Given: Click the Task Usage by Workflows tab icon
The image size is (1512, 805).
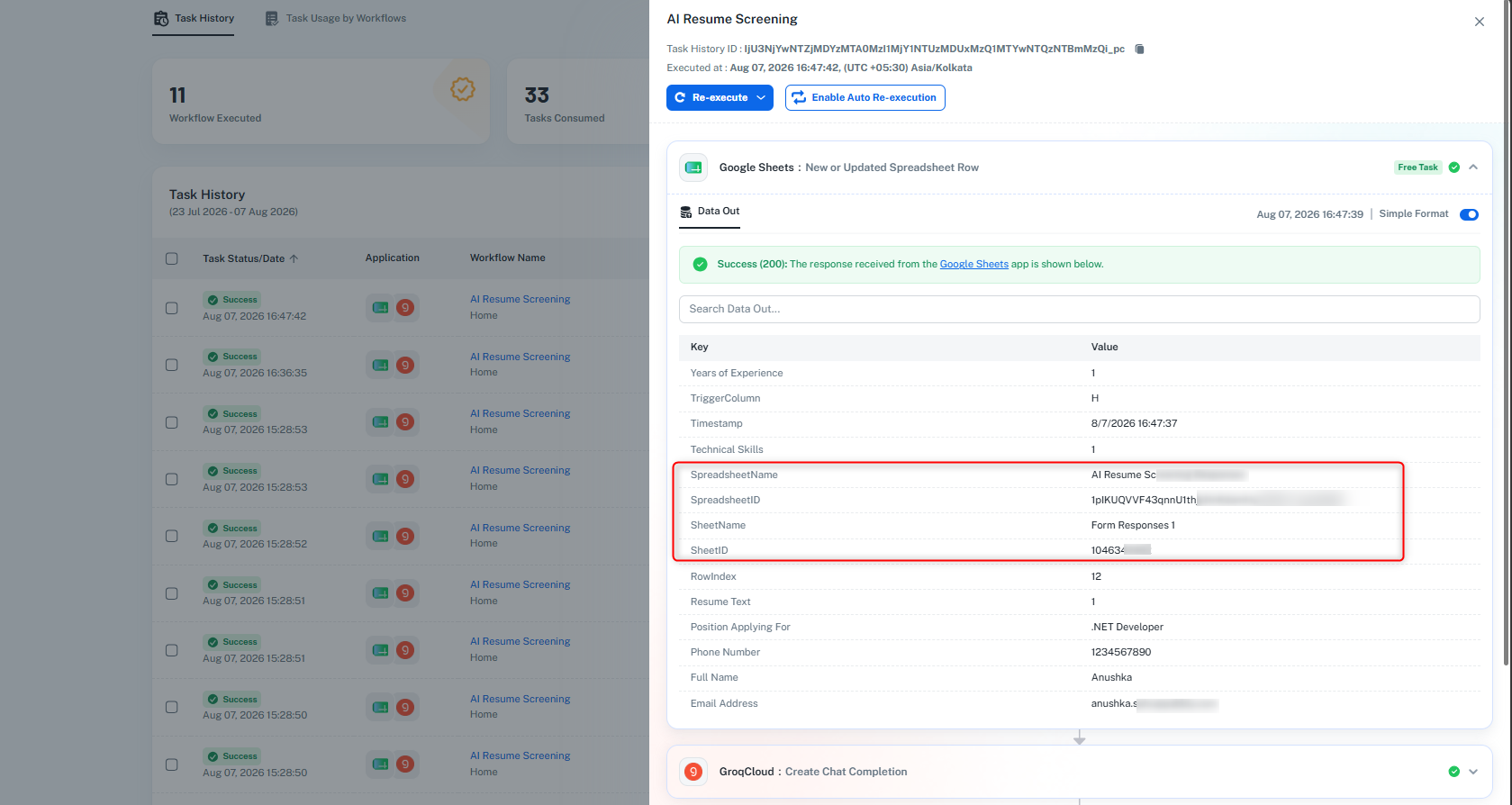Looking at the screenshot, I should point(272,18).
